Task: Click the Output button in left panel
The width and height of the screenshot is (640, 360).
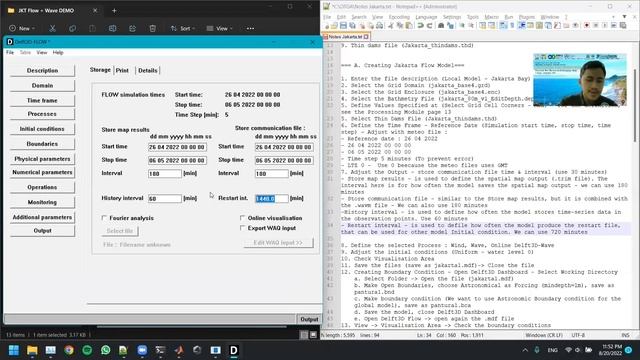Action: [42, 231]
